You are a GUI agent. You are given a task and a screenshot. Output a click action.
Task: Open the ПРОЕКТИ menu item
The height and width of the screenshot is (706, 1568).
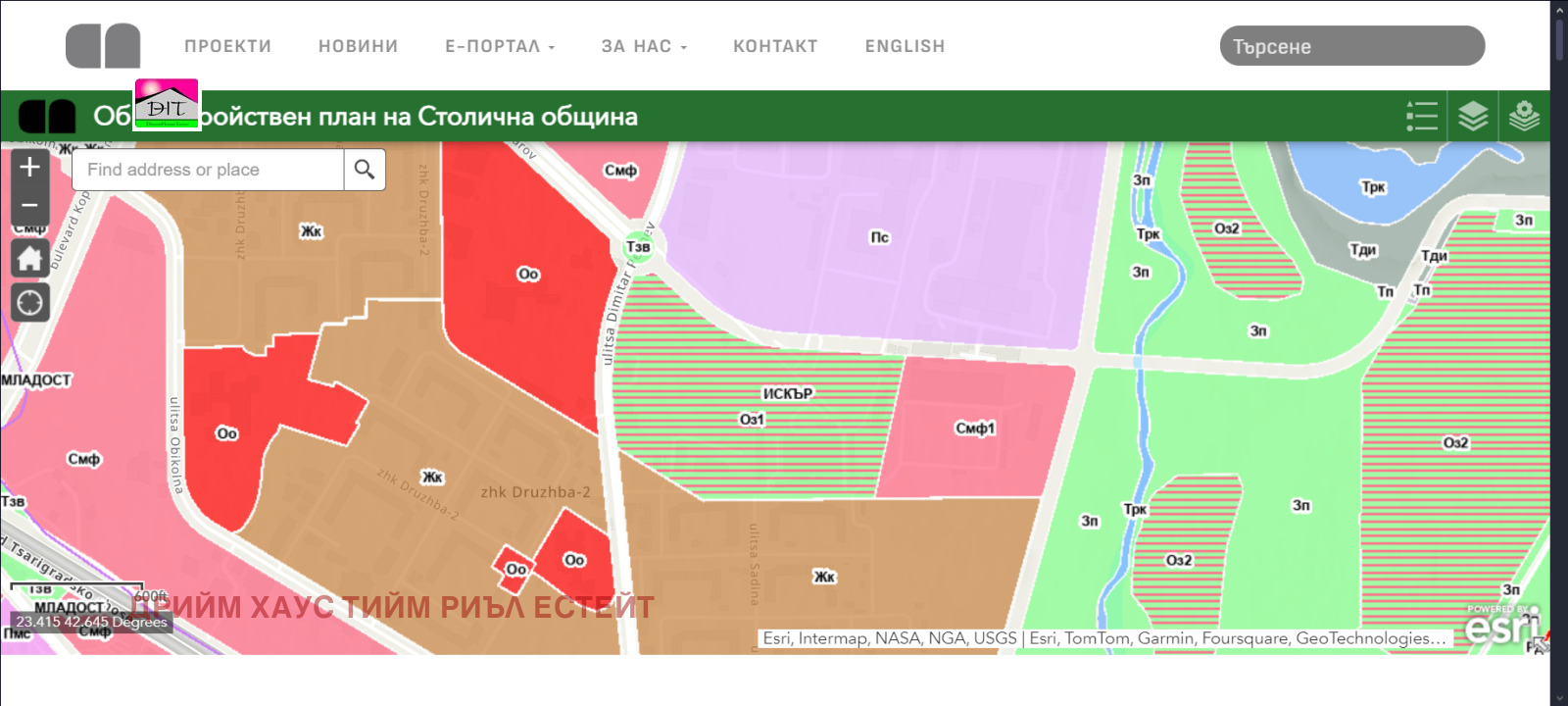[x=227, y=46]
